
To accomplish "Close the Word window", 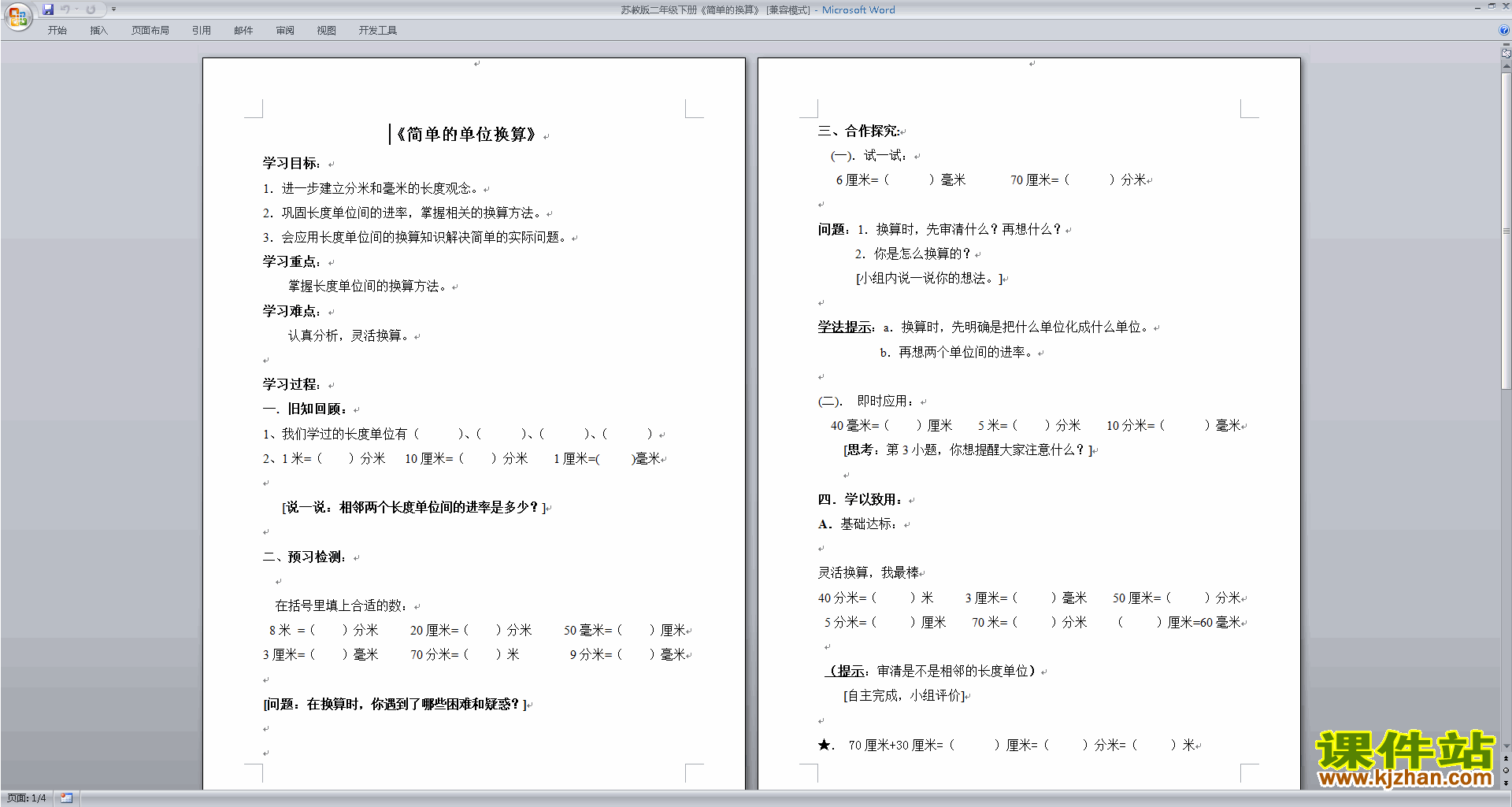I will click(1505, 7).
